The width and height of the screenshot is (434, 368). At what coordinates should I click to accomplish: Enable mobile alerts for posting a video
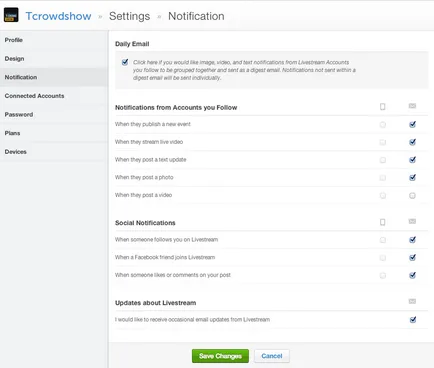pos(383,195)
